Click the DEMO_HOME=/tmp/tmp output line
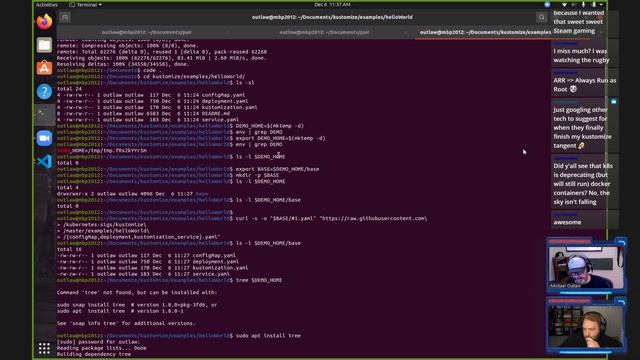640x360 pixels. pos(102,151)
